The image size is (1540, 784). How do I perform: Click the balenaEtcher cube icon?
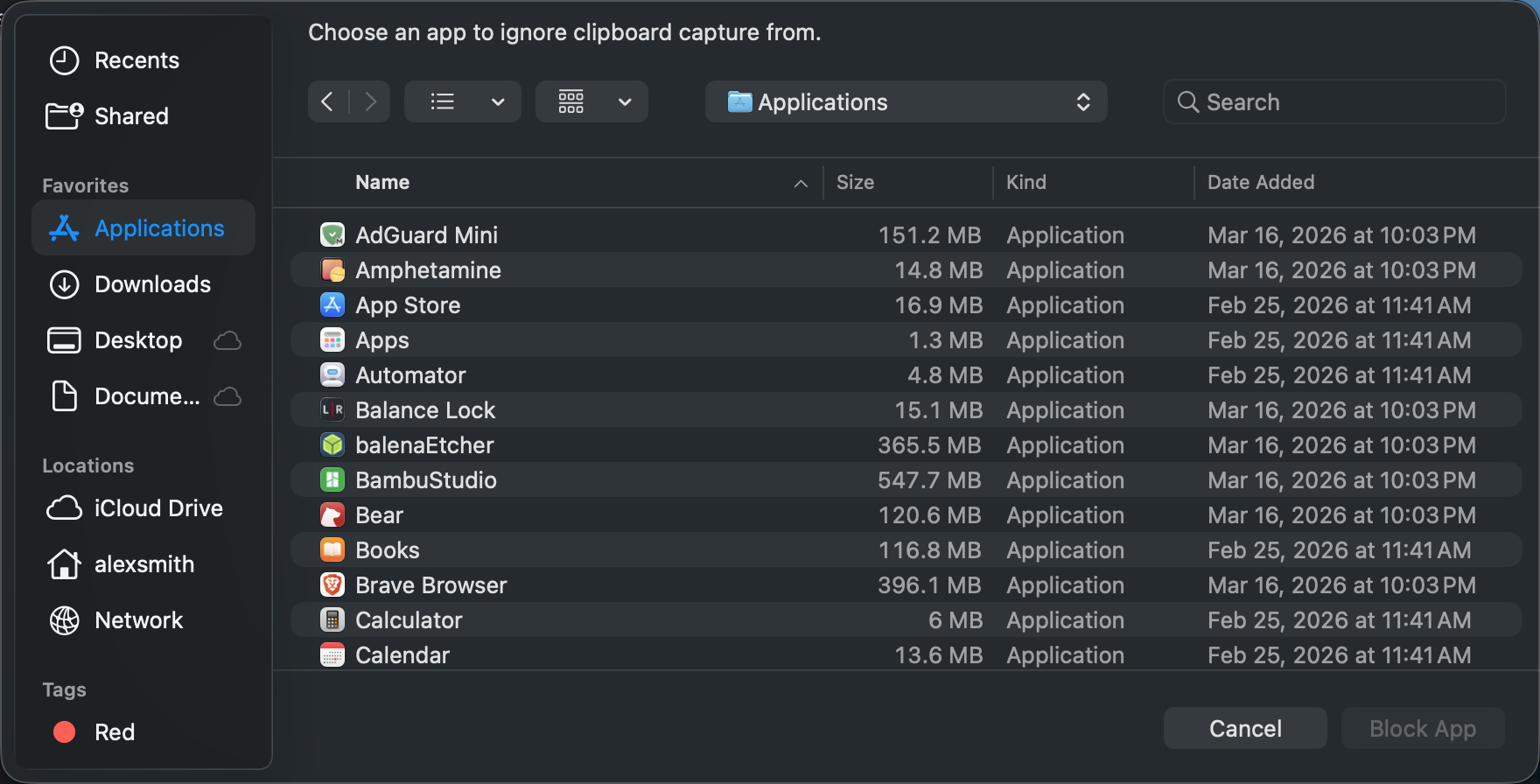(x=332, y=444)
